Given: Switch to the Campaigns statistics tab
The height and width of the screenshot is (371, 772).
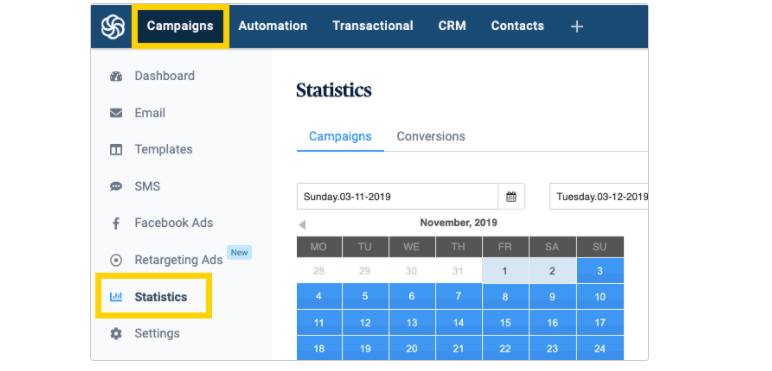Looking at the screenshot, I should coord(340,136).
